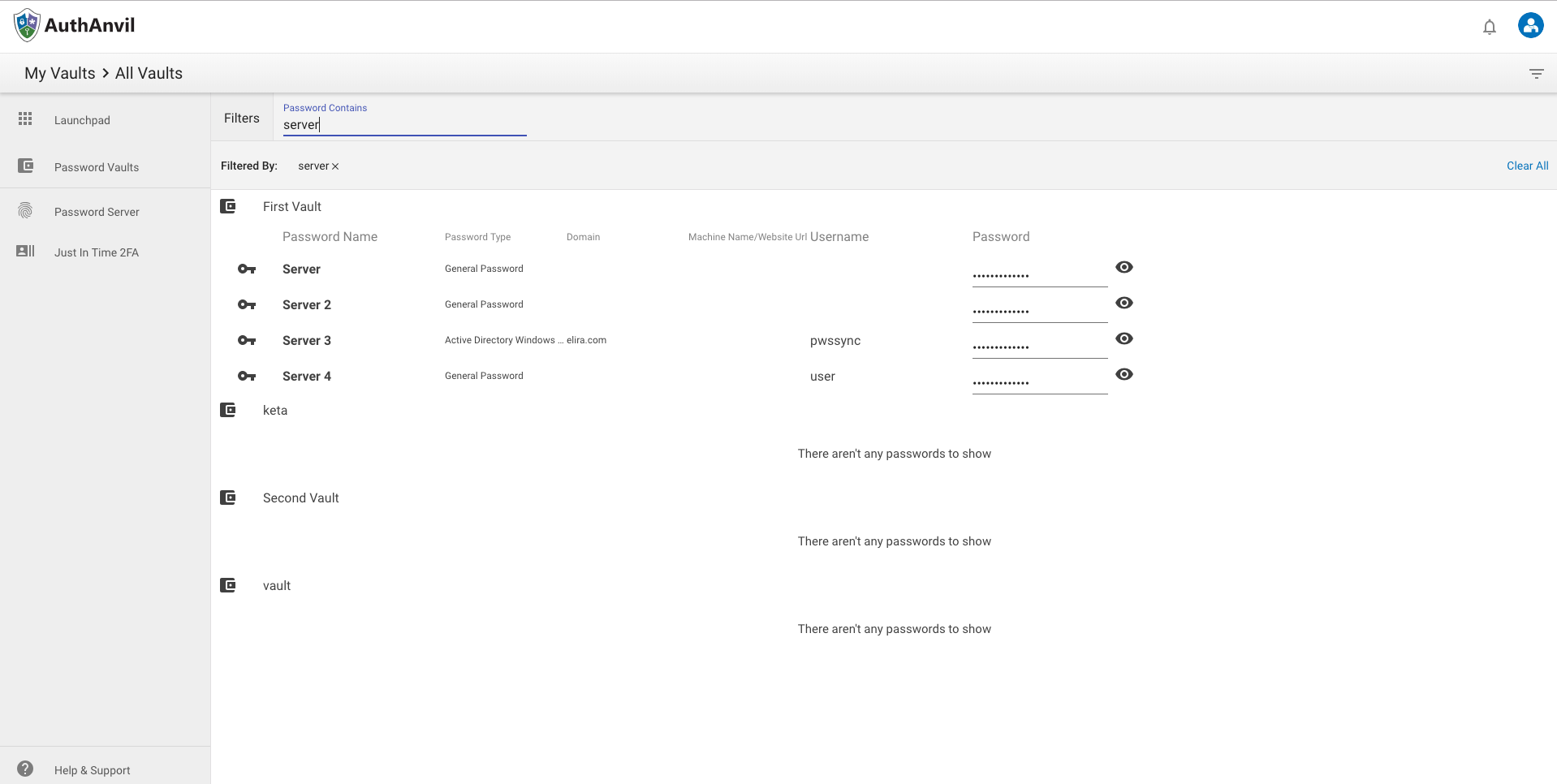Show the password for Server 4
Screen dimensions: 1557x784
coord(1124,374)
